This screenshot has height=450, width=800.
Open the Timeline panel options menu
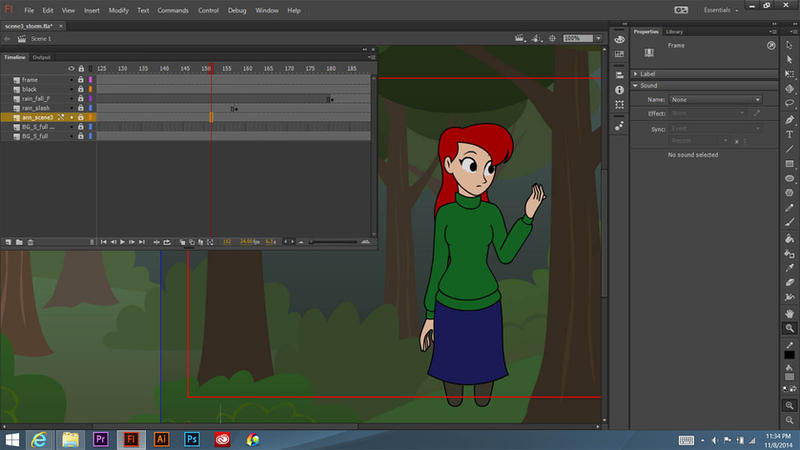click(372, 58)
